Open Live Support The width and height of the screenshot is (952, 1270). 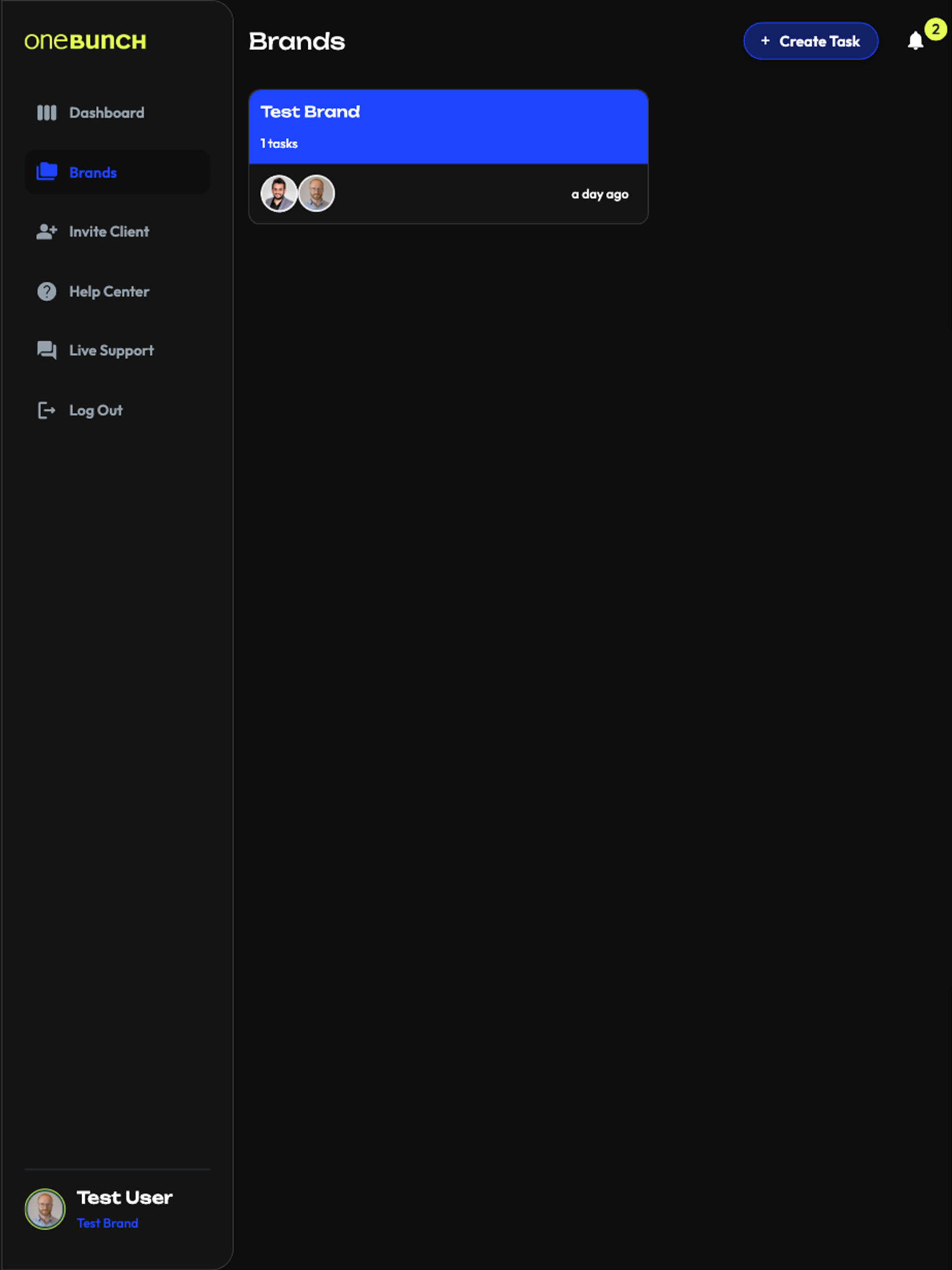pyautogui.click(x=118, y=350)
